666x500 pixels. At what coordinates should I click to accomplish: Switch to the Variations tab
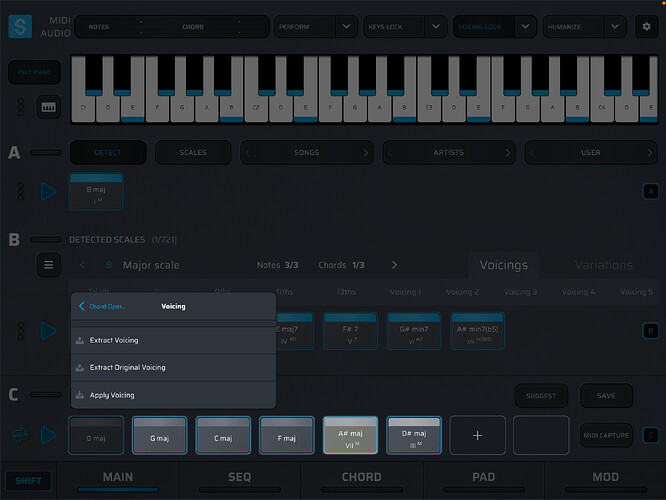tap(604, 265)
